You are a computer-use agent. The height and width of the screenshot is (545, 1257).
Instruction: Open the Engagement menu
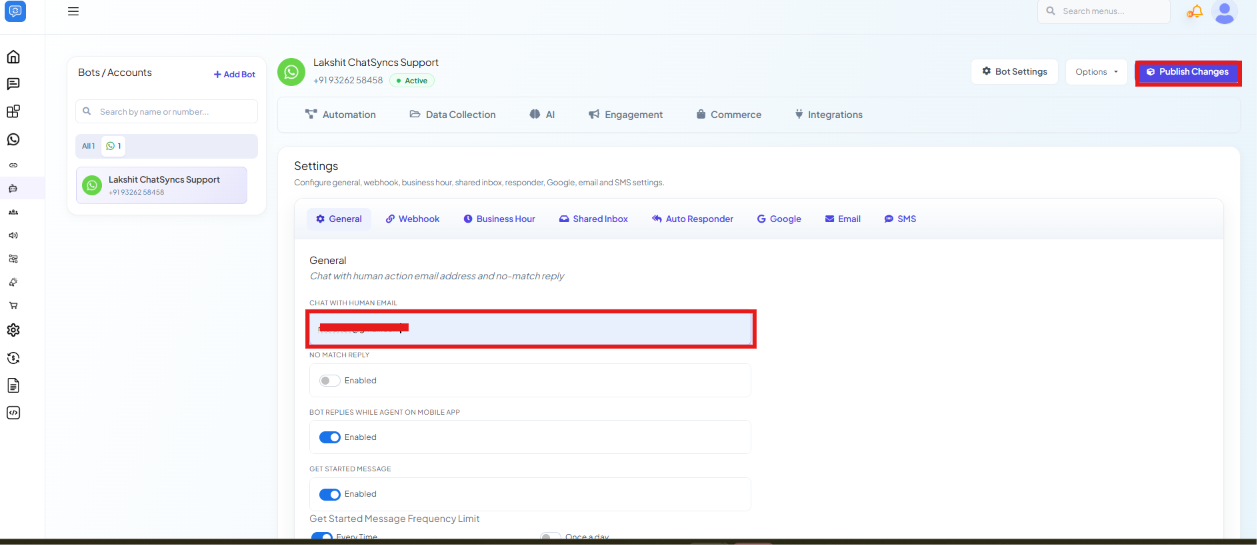click(626, 115)
